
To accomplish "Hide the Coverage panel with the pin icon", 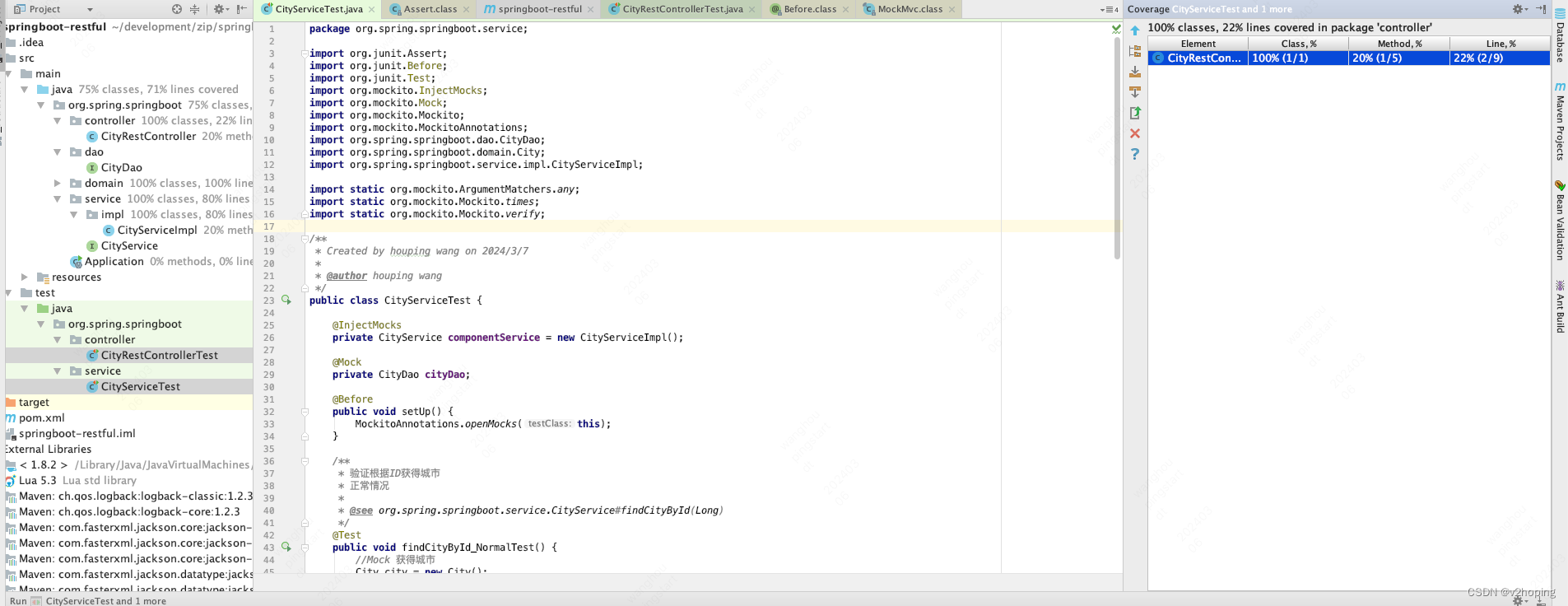I will [x=1541, y=9].
